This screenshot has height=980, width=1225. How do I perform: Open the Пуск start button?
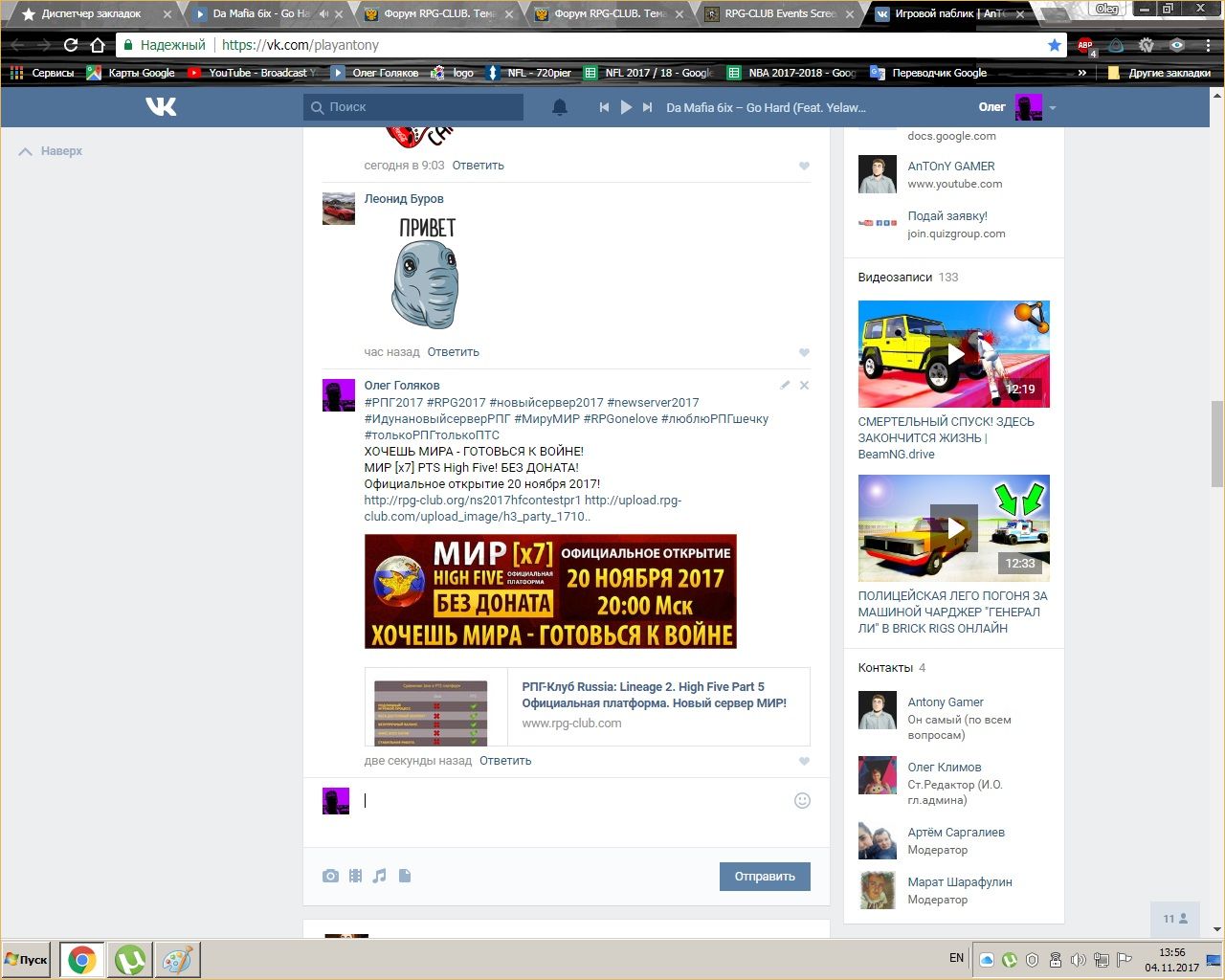click(x=27, y=959)
